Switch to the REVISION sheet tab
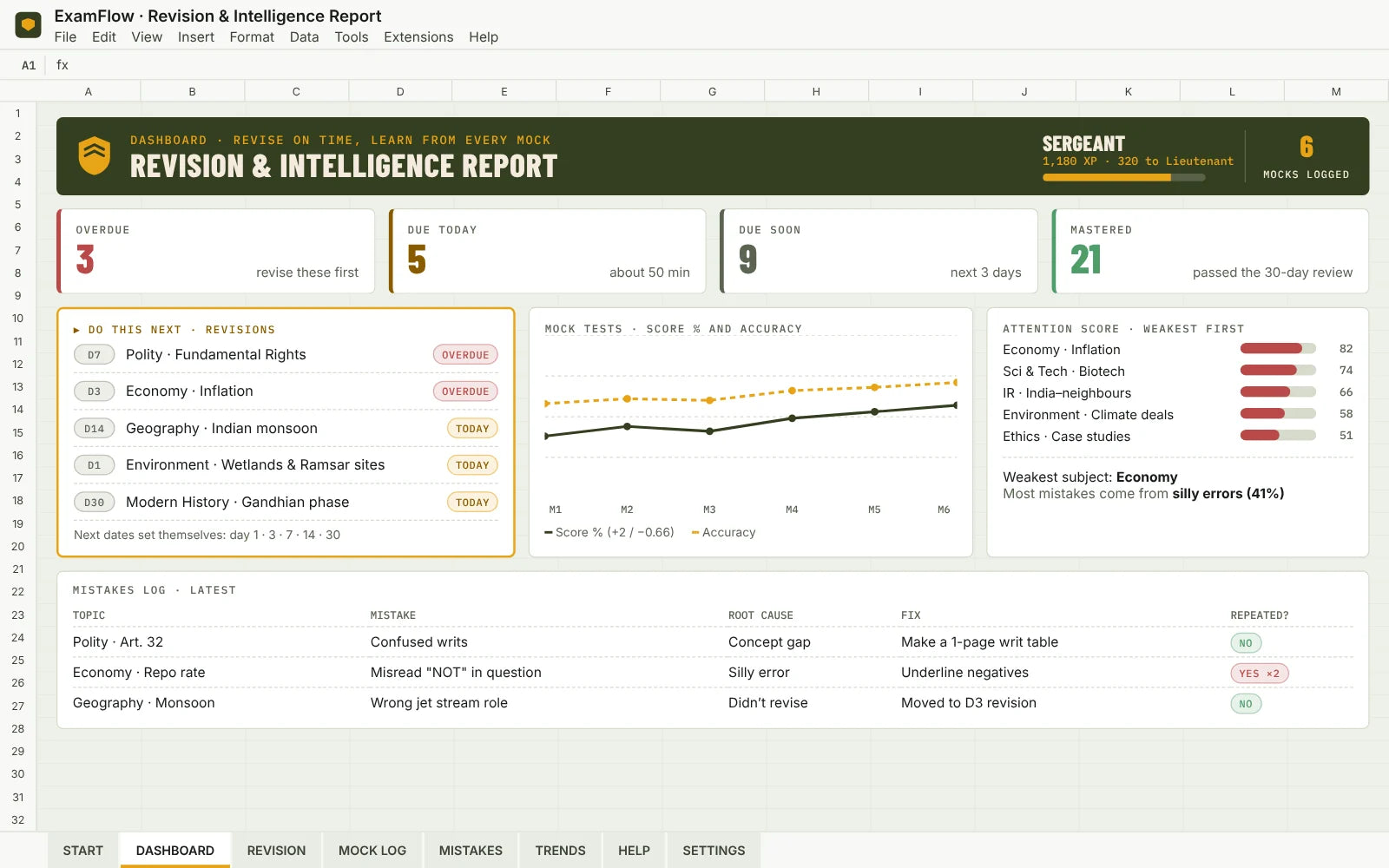The image size is (1389, 868). click(276, 851)
